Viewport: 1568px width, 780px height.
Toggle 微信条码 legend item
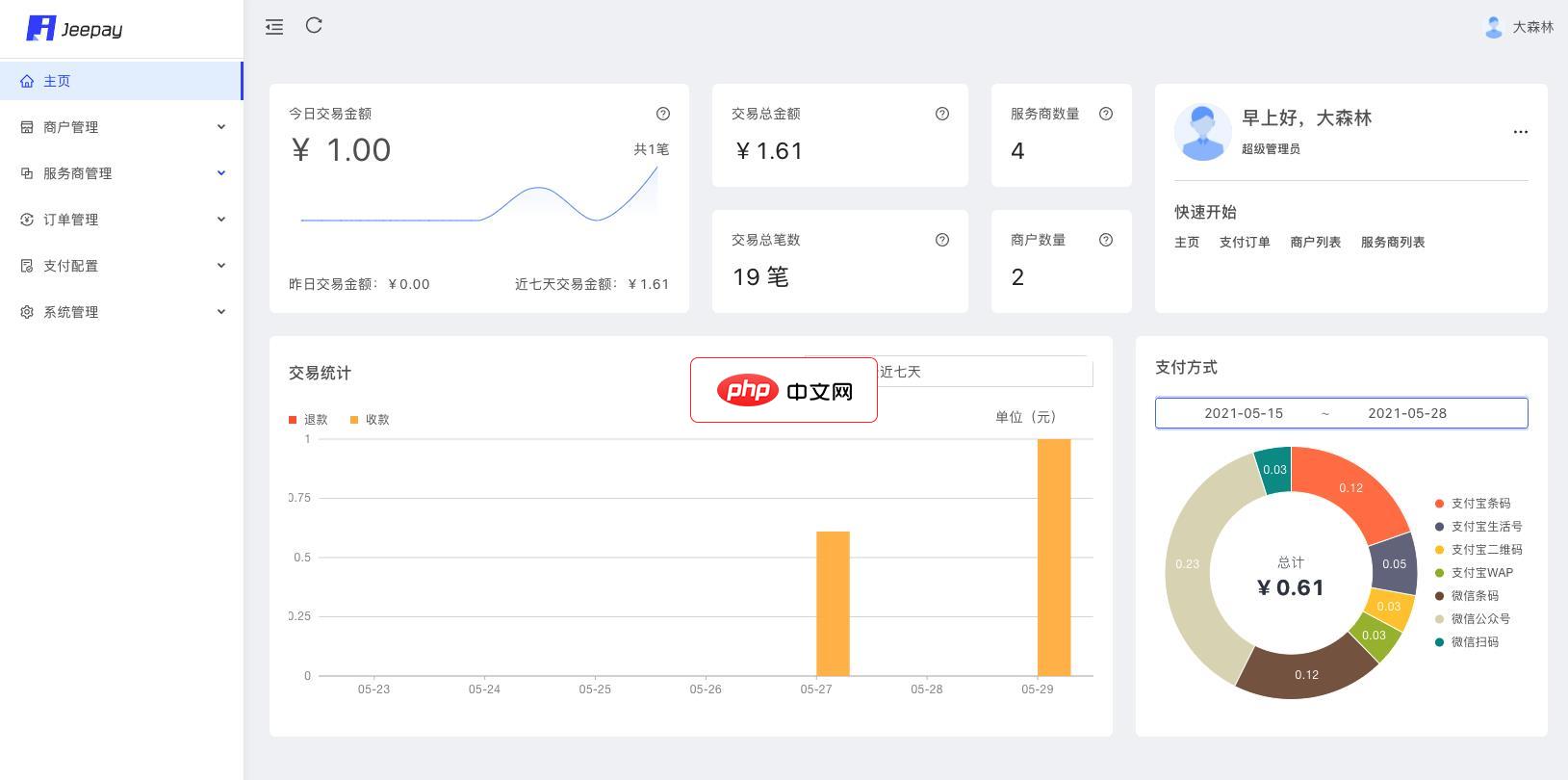point(1467,596)
